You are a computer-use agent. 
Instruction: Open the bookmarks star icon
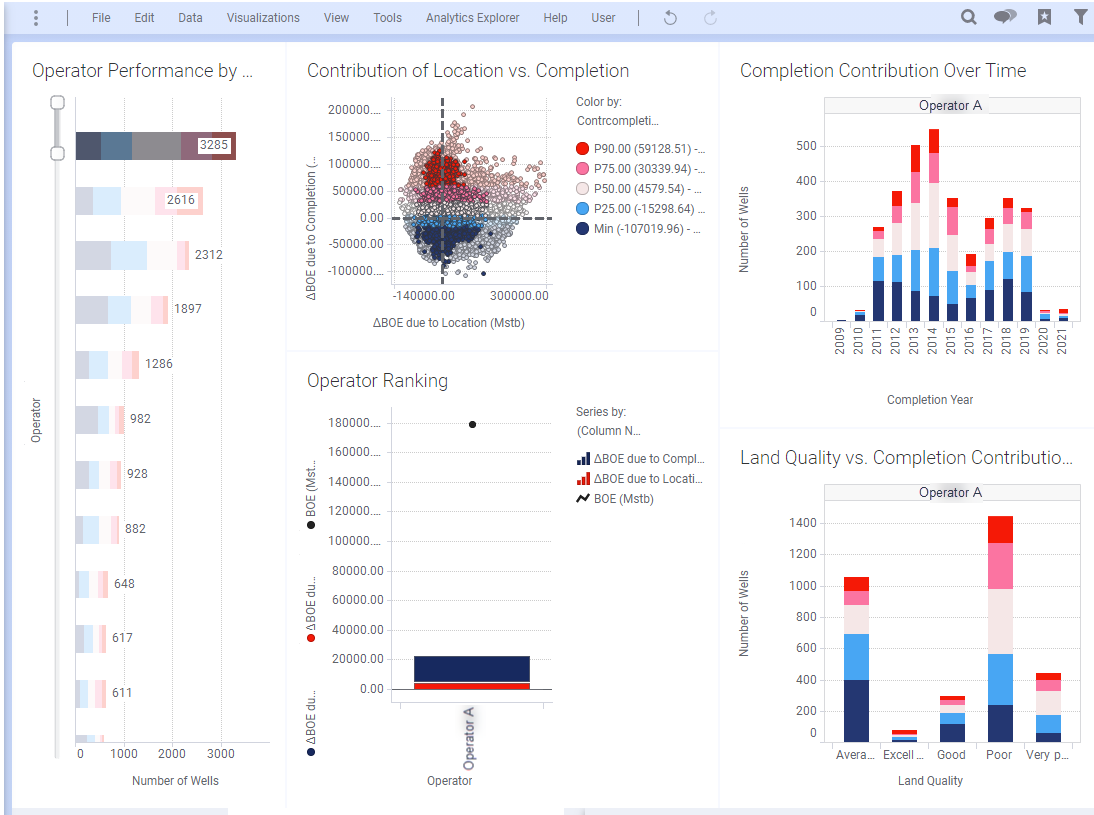(x=1044, y=17)
